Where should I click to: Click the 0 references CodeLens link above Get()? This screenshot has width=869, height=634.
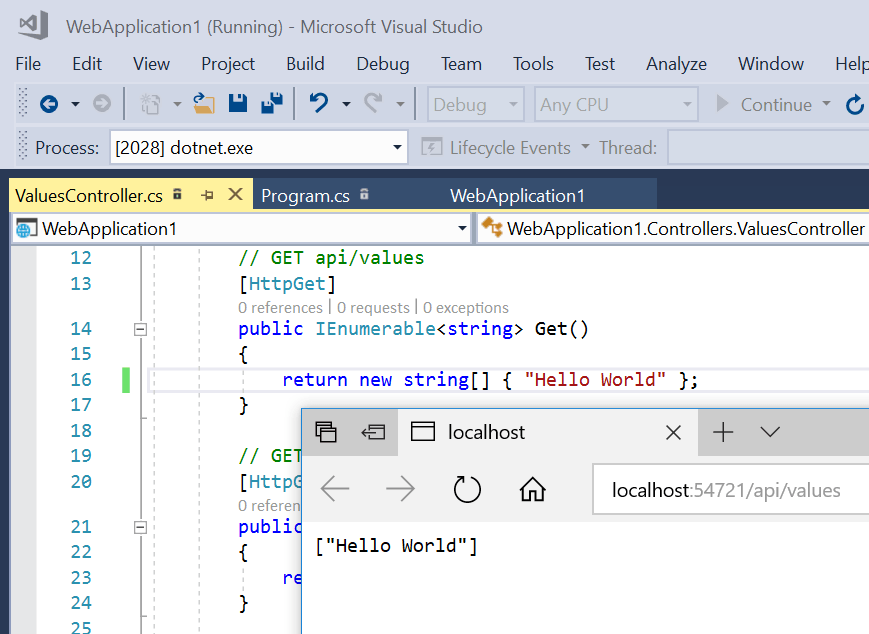[280, 308]
